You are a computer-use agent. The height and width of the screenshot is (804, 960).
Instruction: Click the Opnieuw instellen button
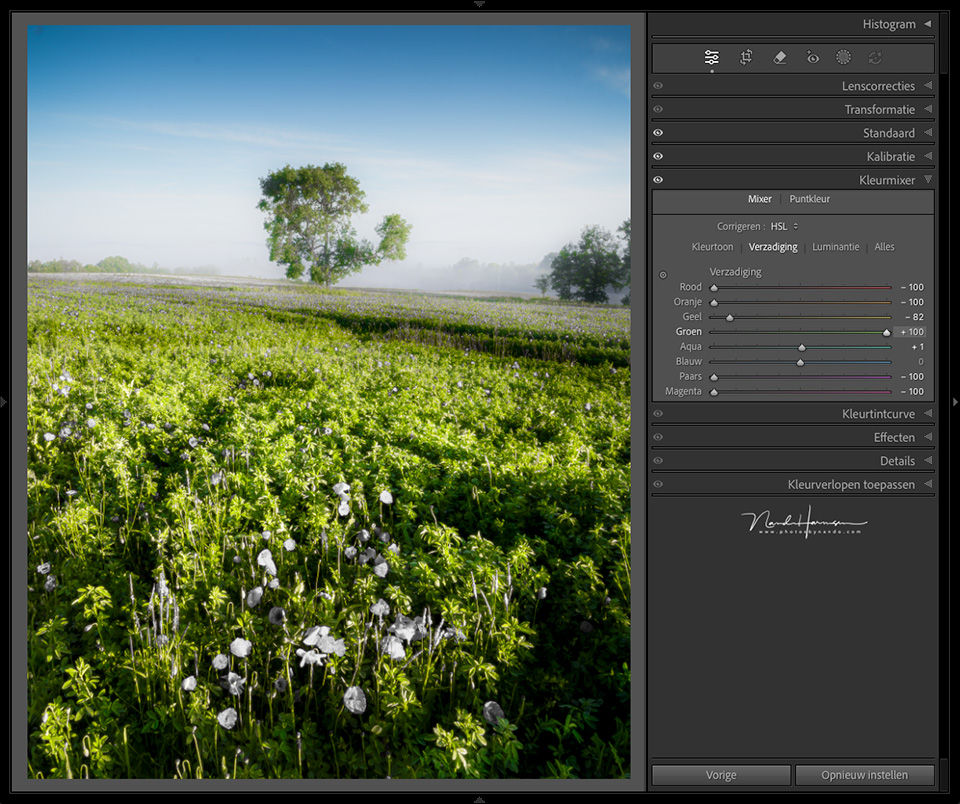pos(864,775)
